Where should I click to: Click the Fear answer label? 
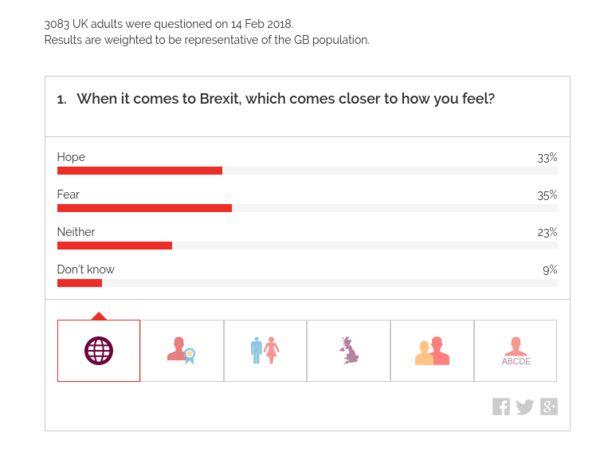point(68,194)
